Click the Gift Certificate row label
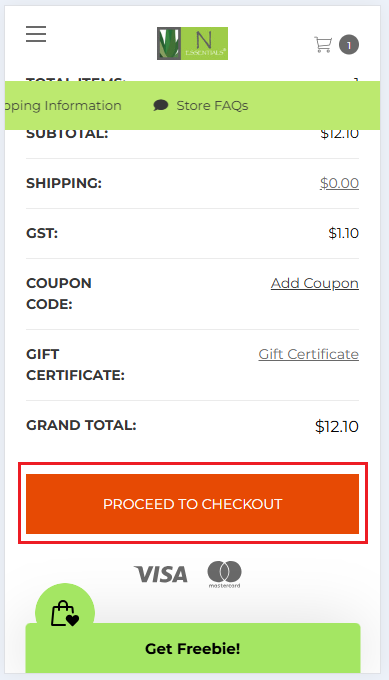The height and width of the screenshot is (680, 389). 75,365
